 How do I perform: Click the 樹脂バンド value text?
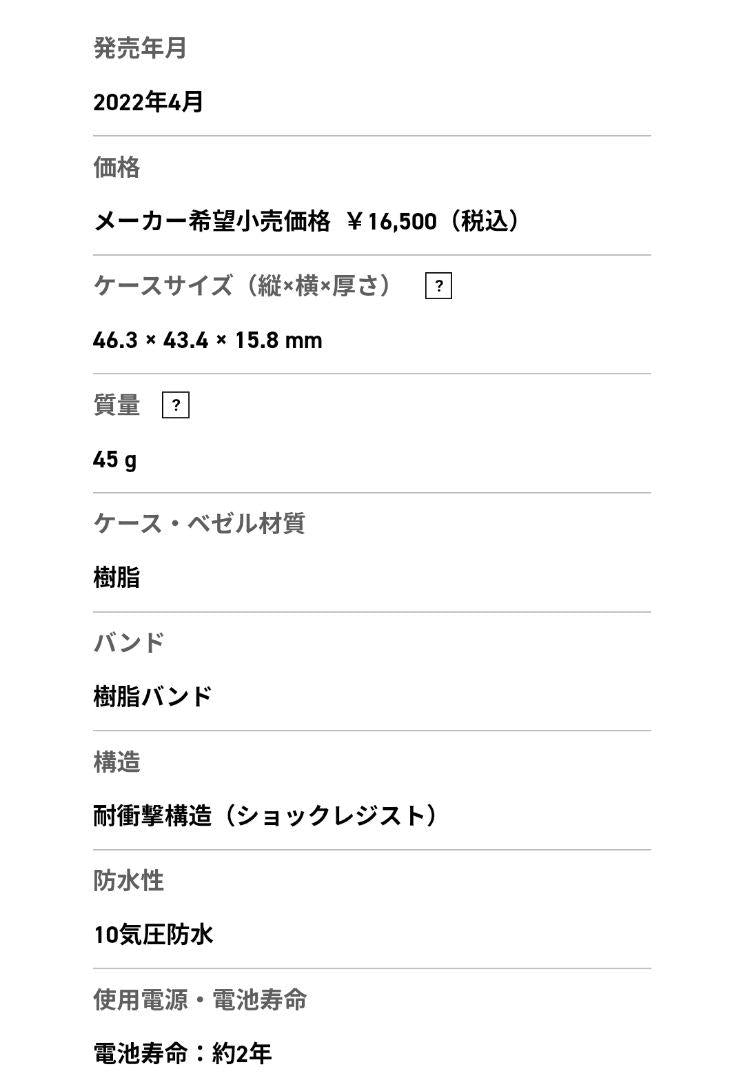point(152,697)
